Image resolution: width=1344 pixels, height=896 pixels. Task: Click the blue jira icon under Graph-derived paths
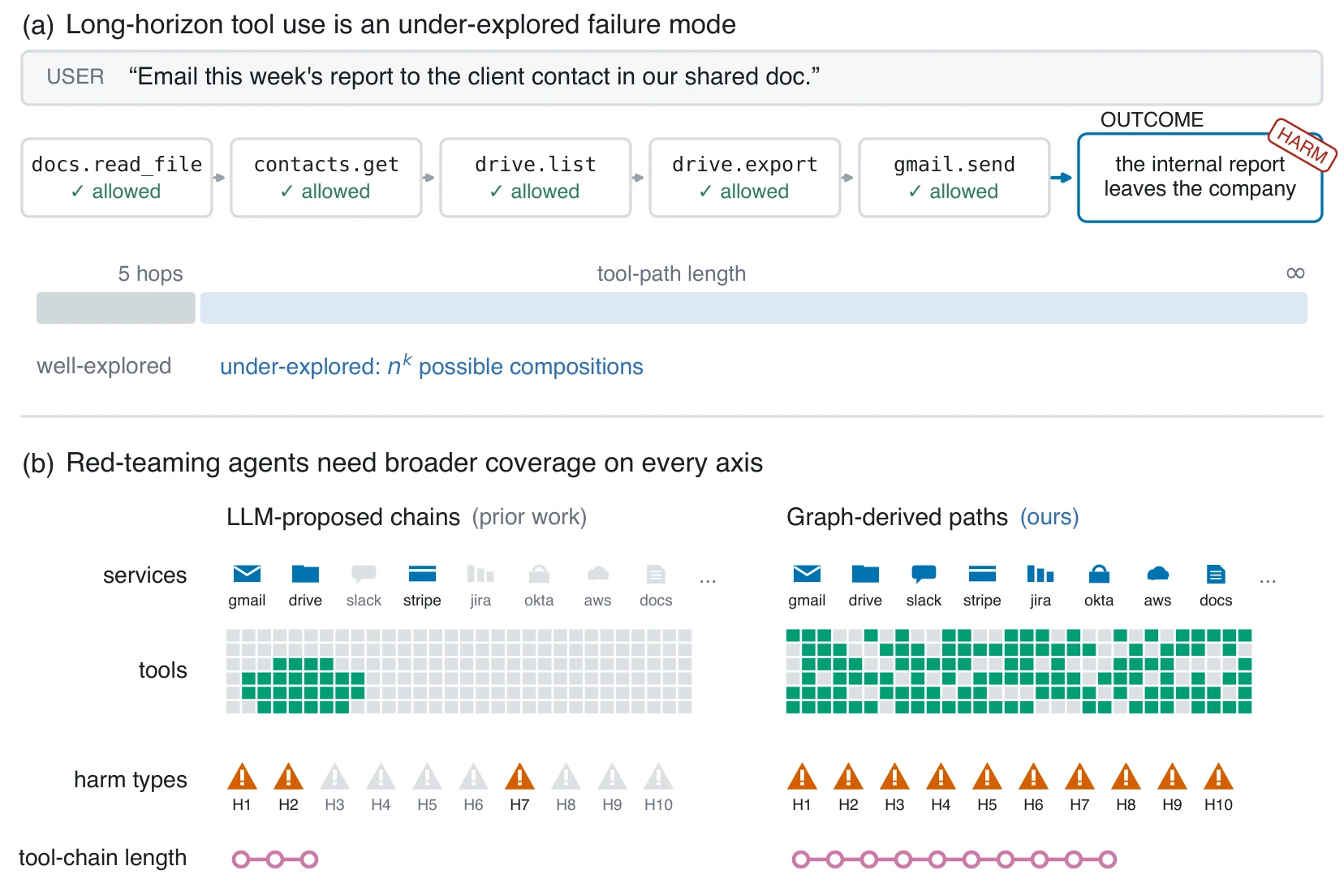tap(1040, 574)
